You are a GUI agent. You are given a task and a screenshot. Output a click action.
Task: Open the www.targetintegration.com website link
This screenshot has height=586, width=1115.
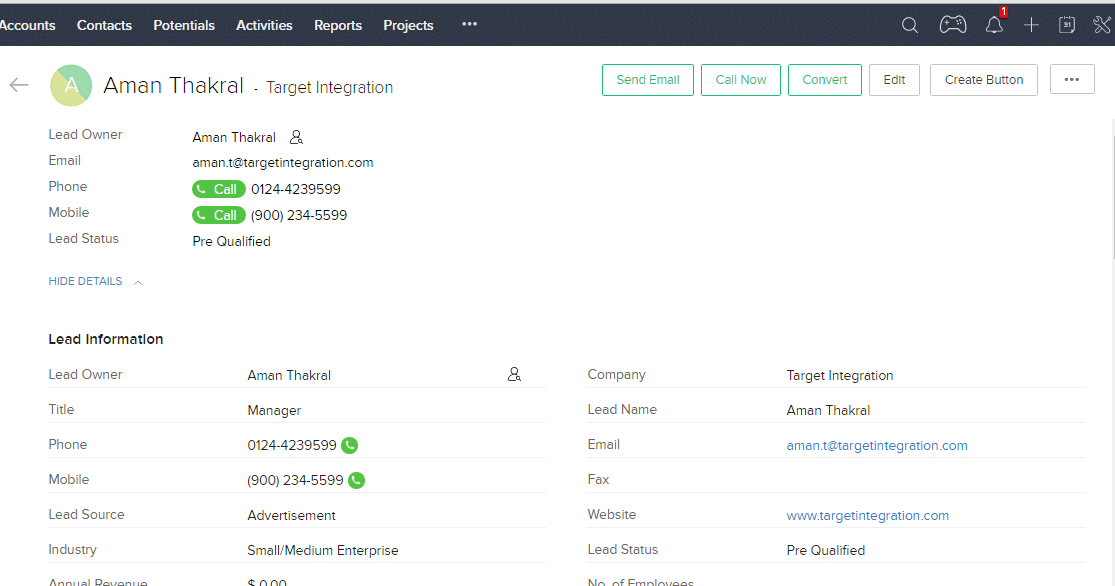[868, 516]
